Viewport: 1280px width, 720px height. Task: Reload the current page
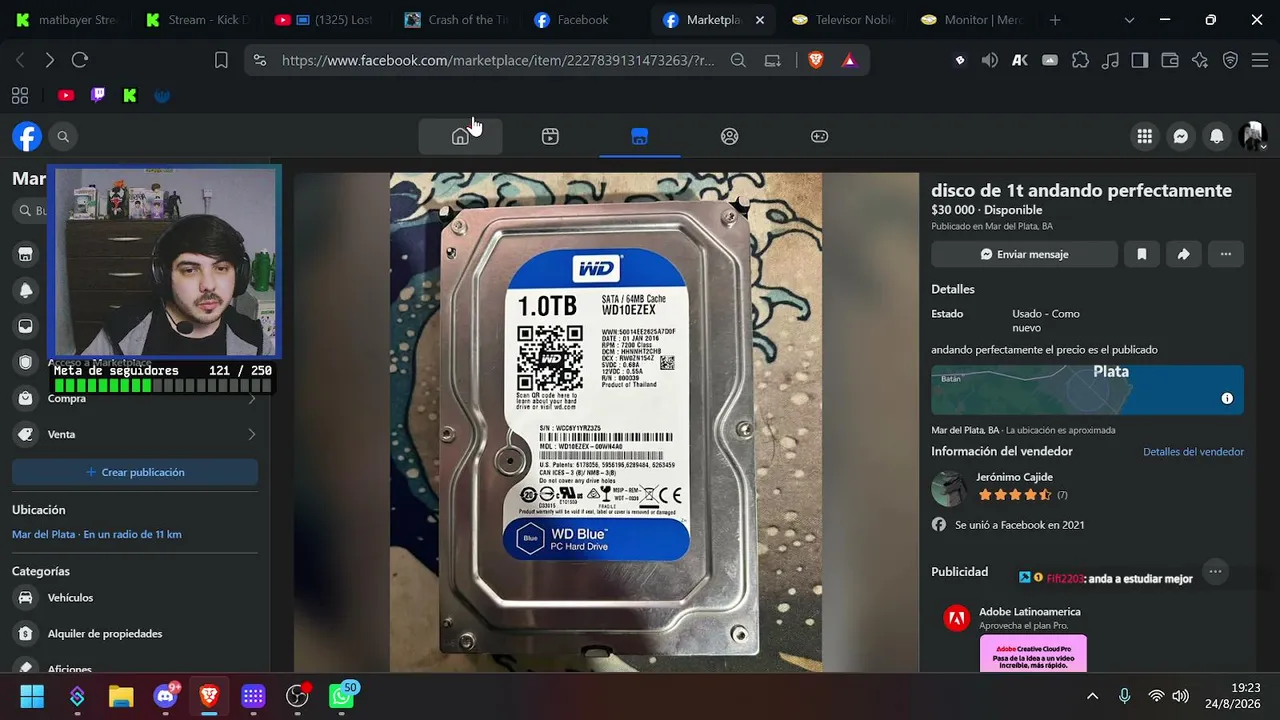tap(80, 60)
